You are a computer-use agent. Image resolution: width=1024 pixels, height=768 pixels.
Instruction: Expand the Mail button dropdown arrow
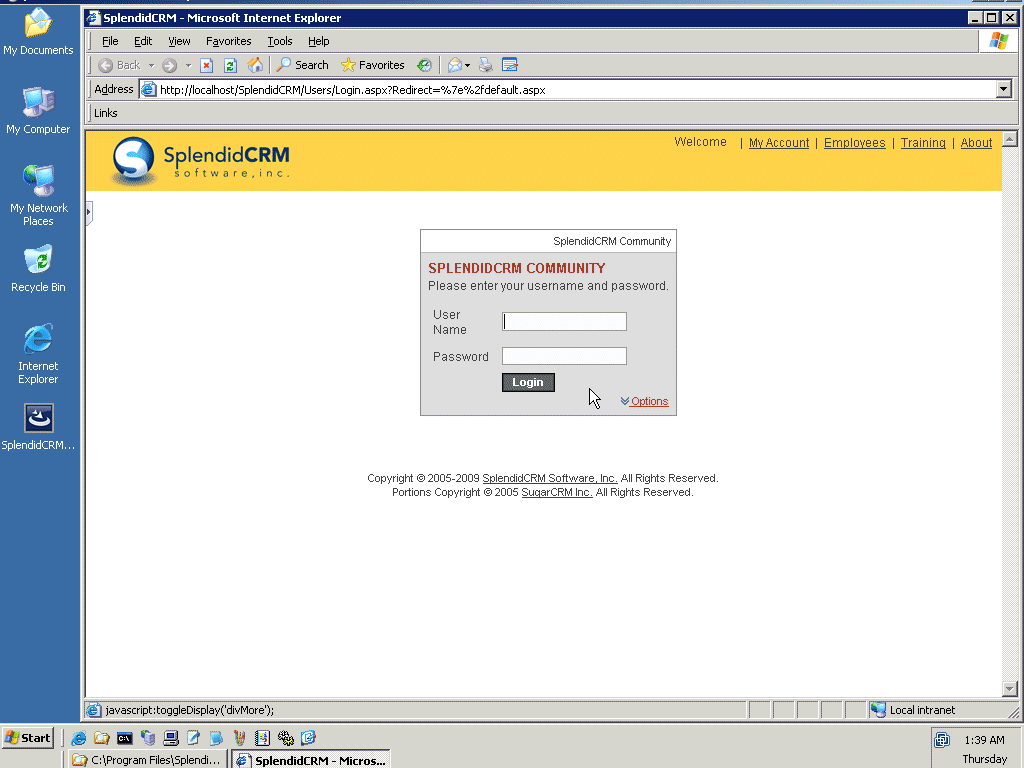click(467, 66)
